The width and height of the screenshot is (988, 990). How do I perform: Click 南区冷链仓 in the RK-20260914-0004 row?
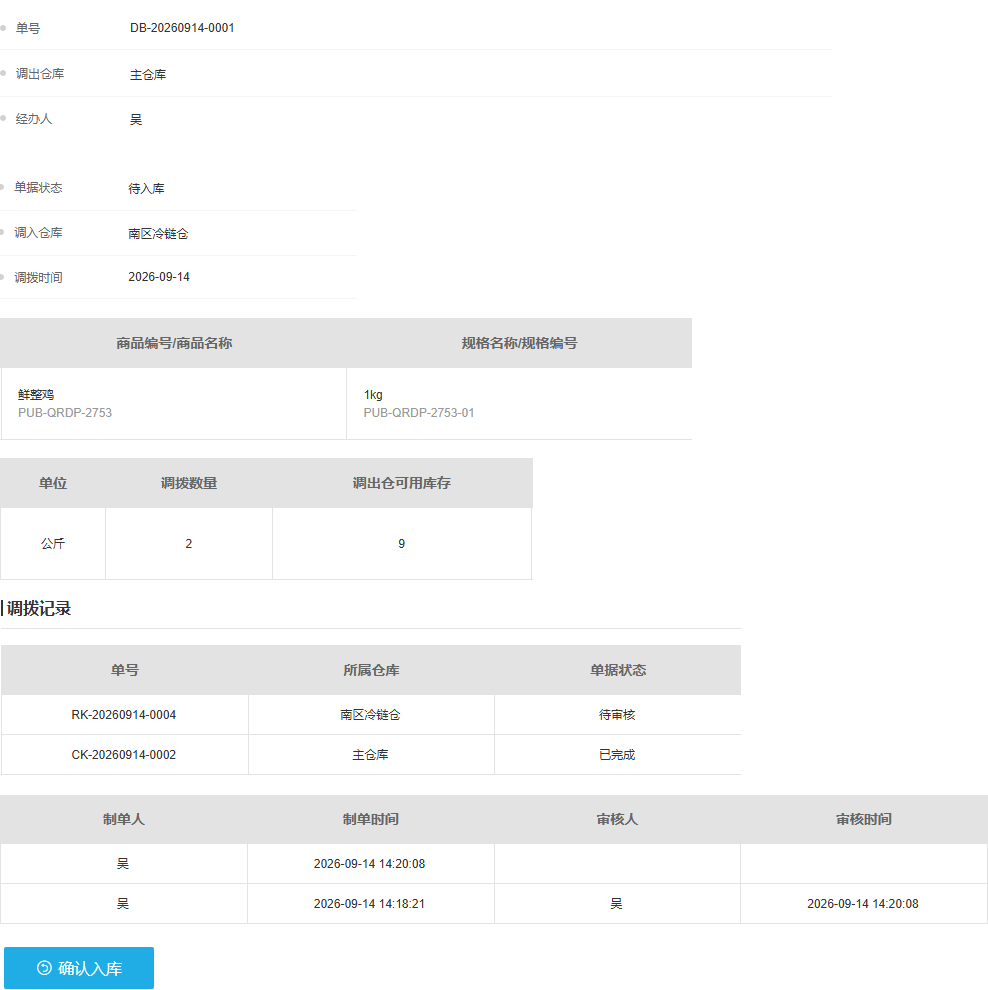[371, 715]
